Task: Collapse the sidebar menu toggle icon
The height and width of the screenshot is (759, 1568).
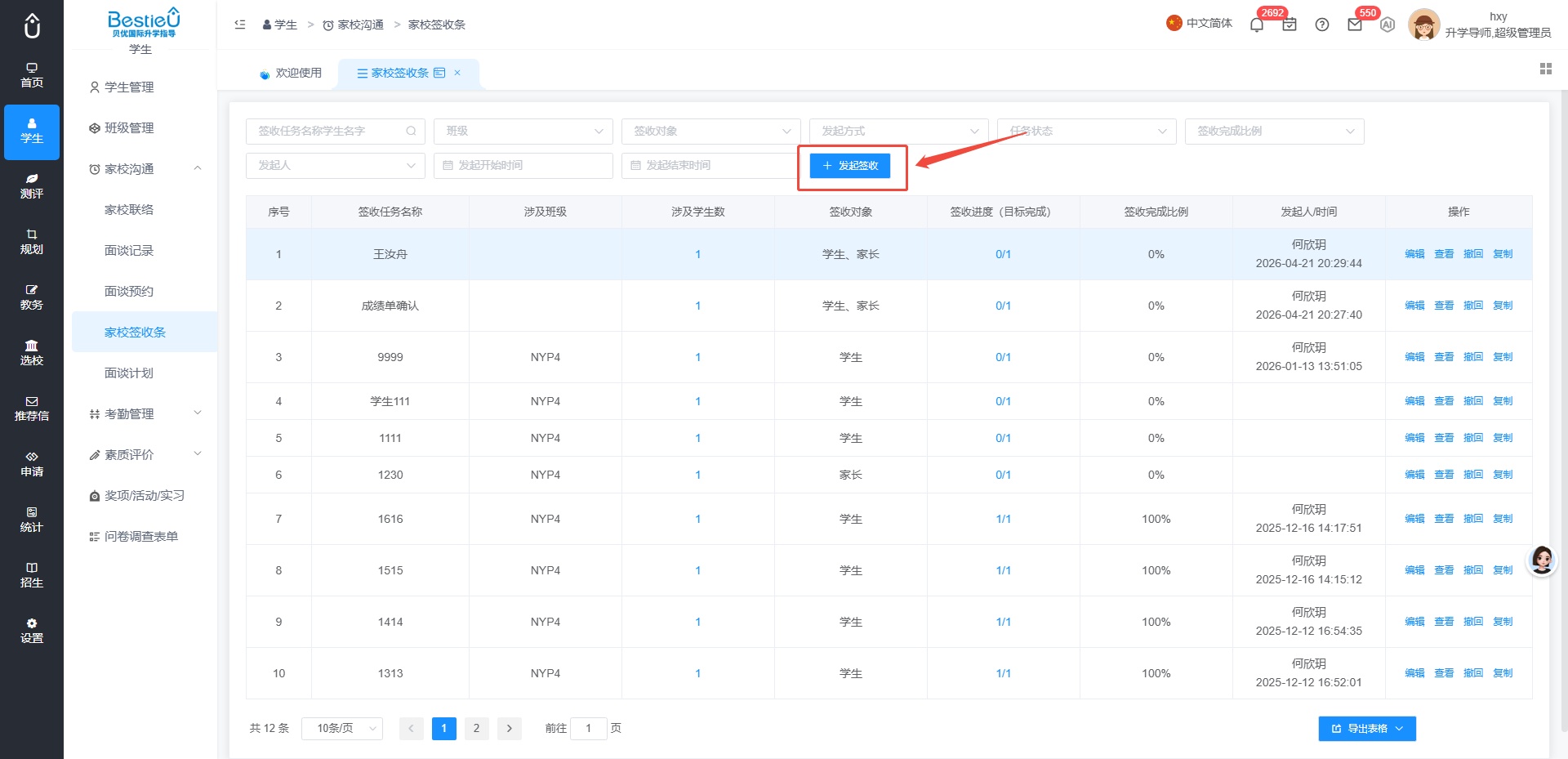Action: click(x=240, y=25)
